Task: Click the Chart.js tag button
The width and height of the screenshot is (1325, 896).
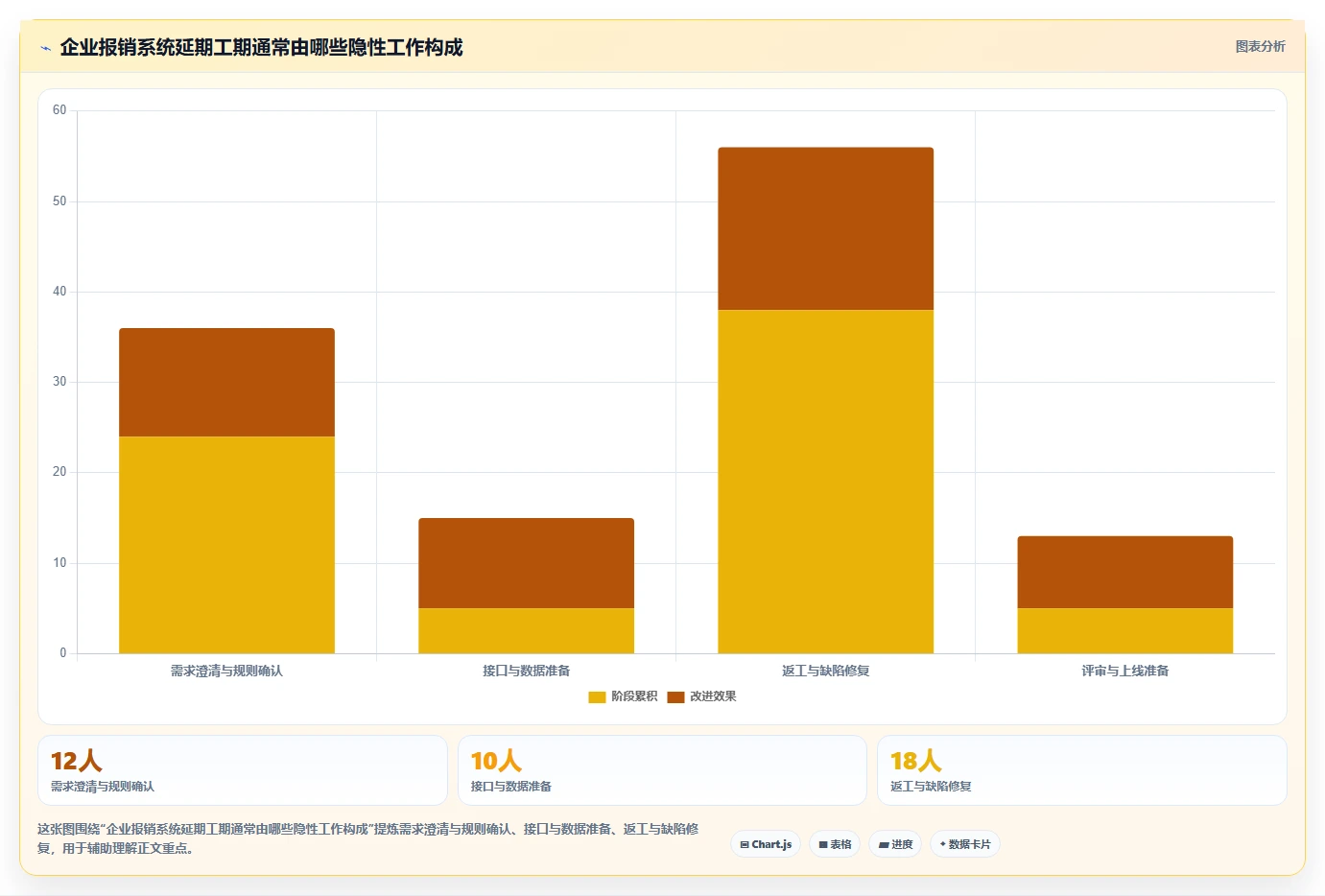Action: coord(766,844)
